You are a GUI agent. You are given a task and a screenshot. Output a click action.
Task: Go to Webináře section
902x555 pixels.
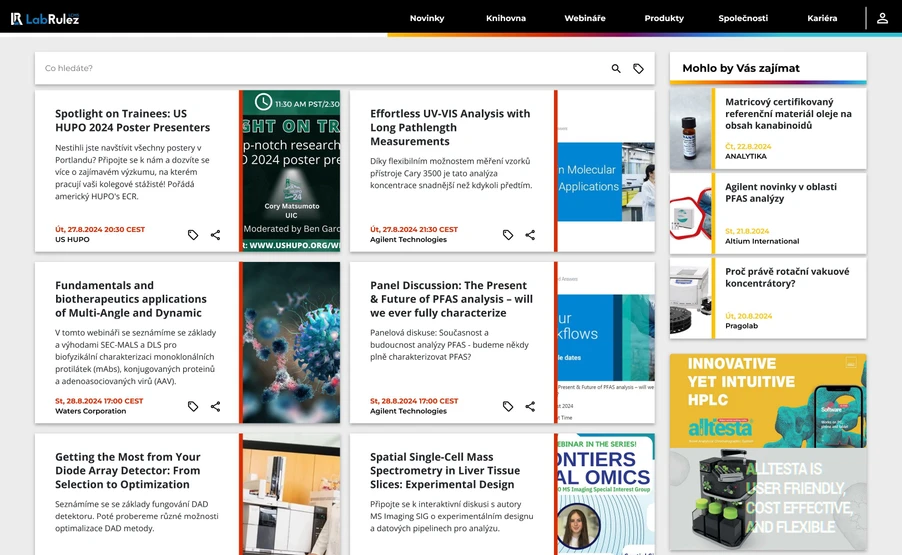tap(584, 18)
